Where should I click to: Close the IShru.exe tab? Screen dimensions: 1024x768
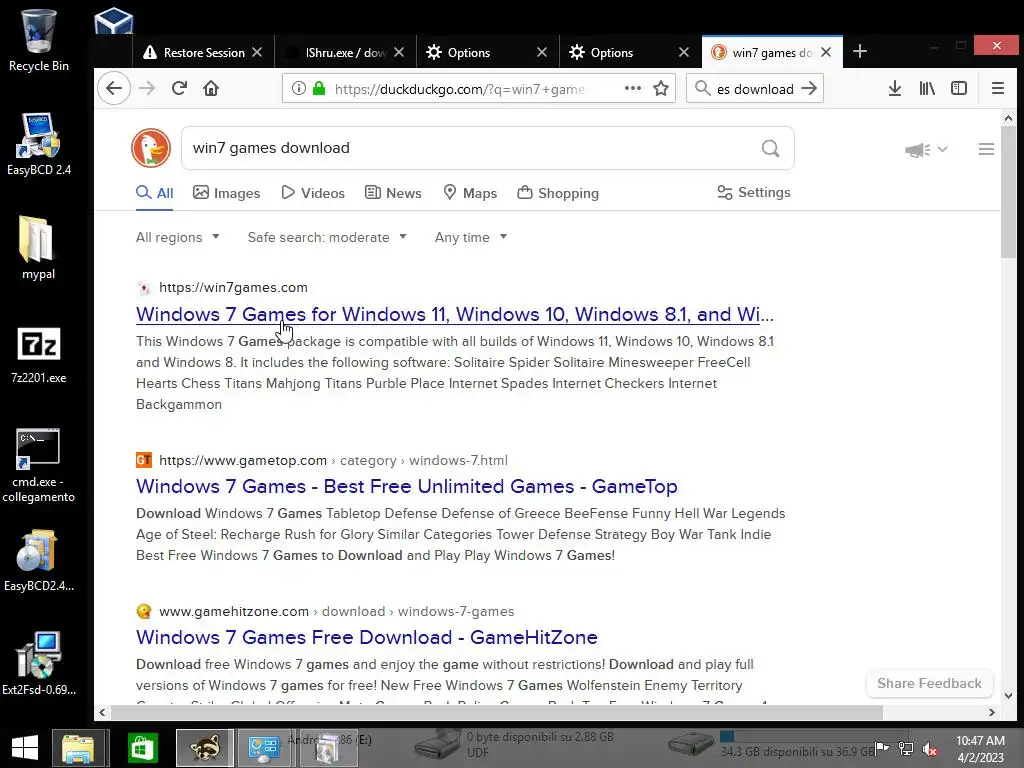pyautogui.click(x=399, y=52)
